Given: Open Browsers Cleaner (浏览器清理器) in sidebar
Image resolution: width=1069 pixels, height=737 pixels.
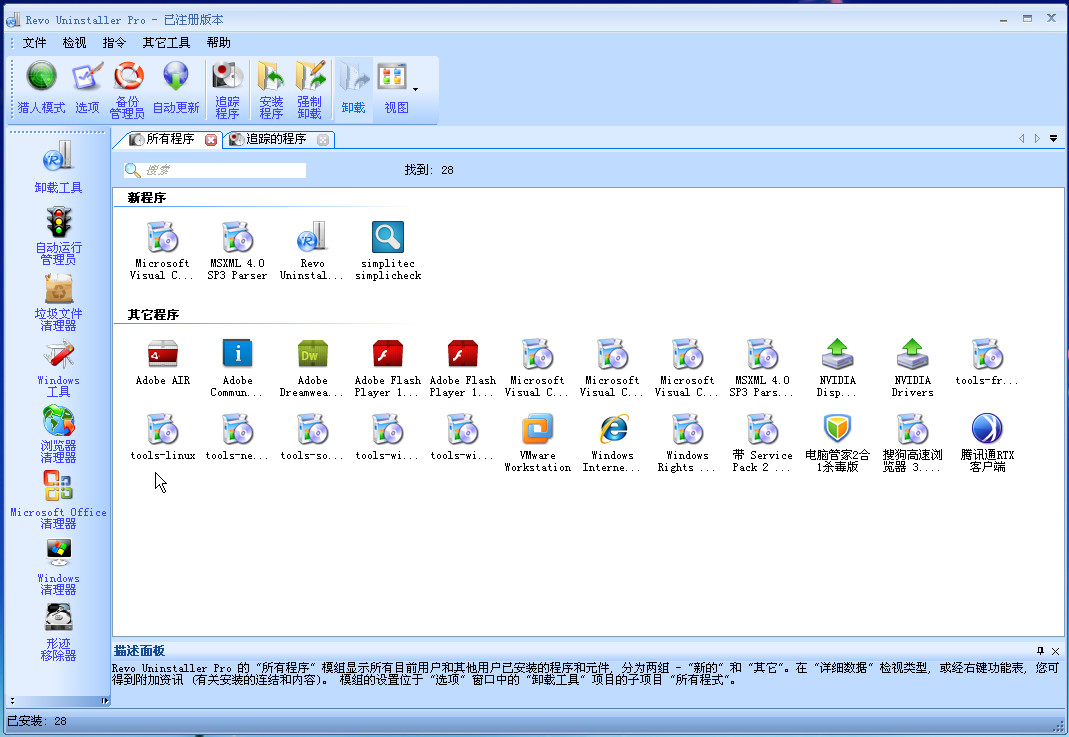Looking at the screenshot, I should point(58,434).
